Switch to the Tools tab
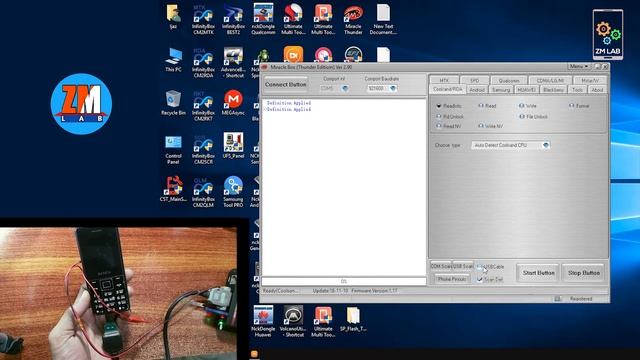Screen dimensions: 640x360 577,90
